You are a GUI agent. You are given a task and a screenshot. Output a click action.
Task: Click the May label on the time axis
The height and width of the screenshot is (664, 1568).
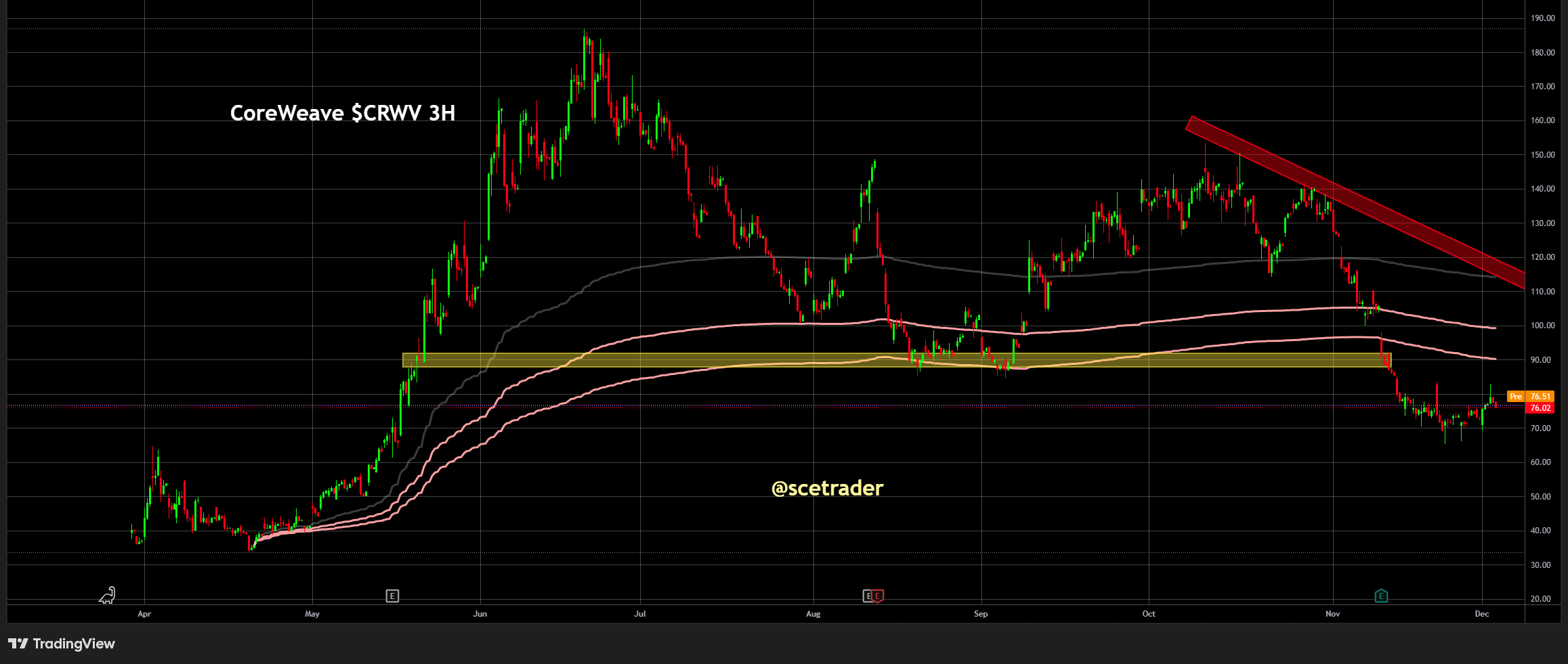(312, 614)
